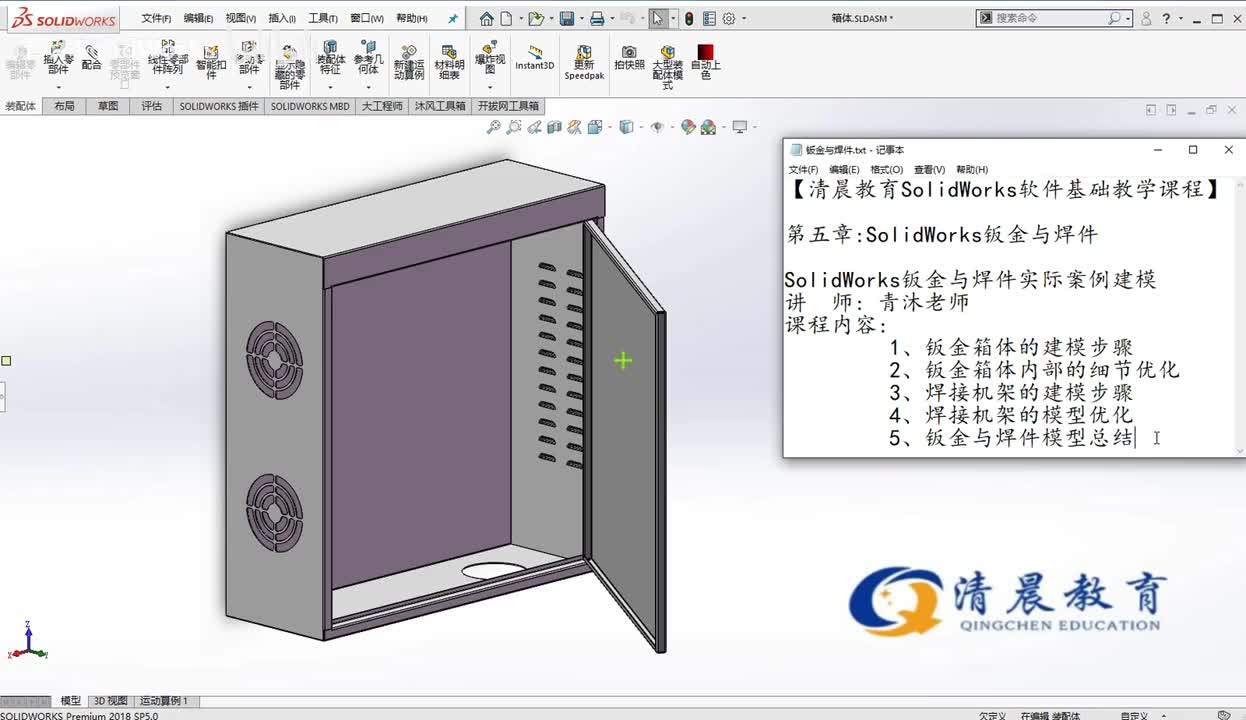This screenshot has height=720, width=1246.
Task: Click Edit Appearance color ball icon
Action: (687, 127)
